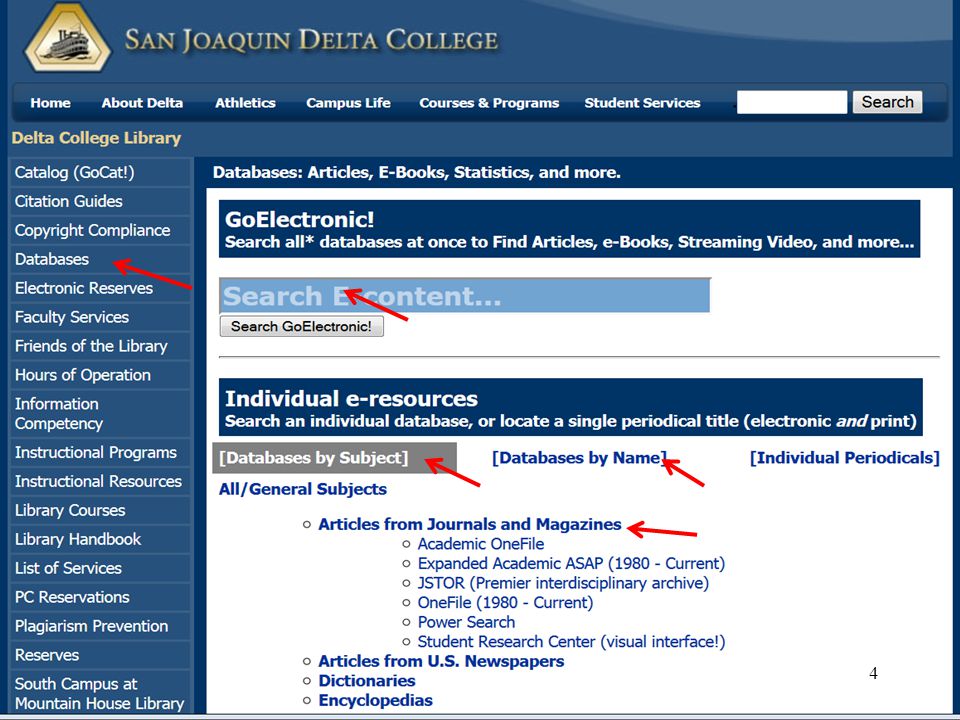
Task: Open the Library Handbook link
Action: (78, 539)
